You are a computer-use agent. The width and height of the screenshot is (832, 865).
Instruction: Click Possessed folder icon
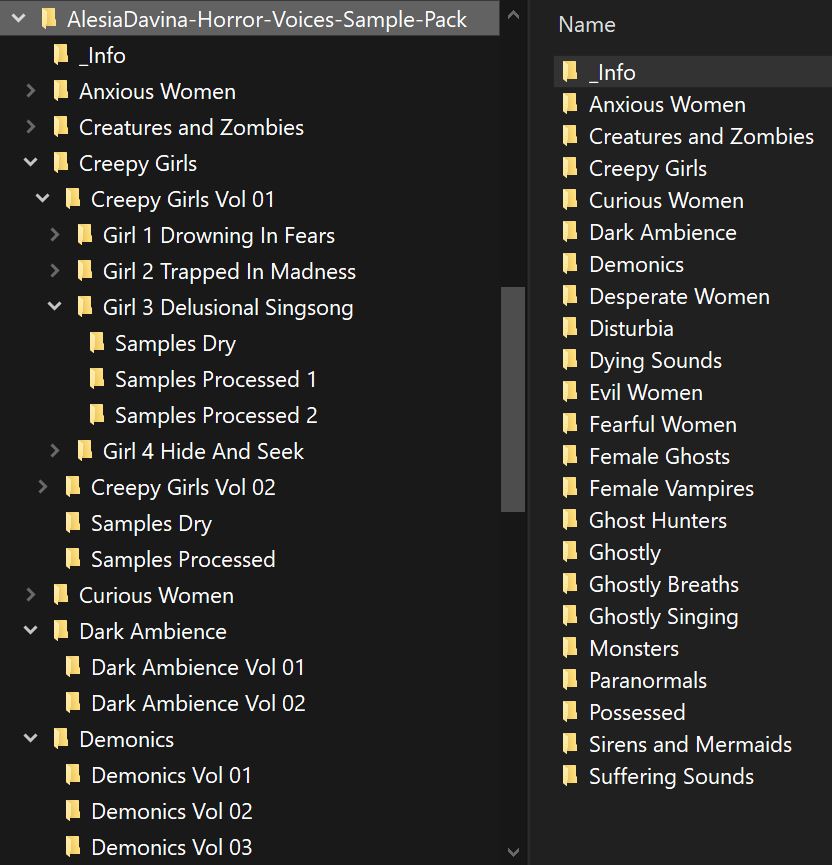(570, 711)
